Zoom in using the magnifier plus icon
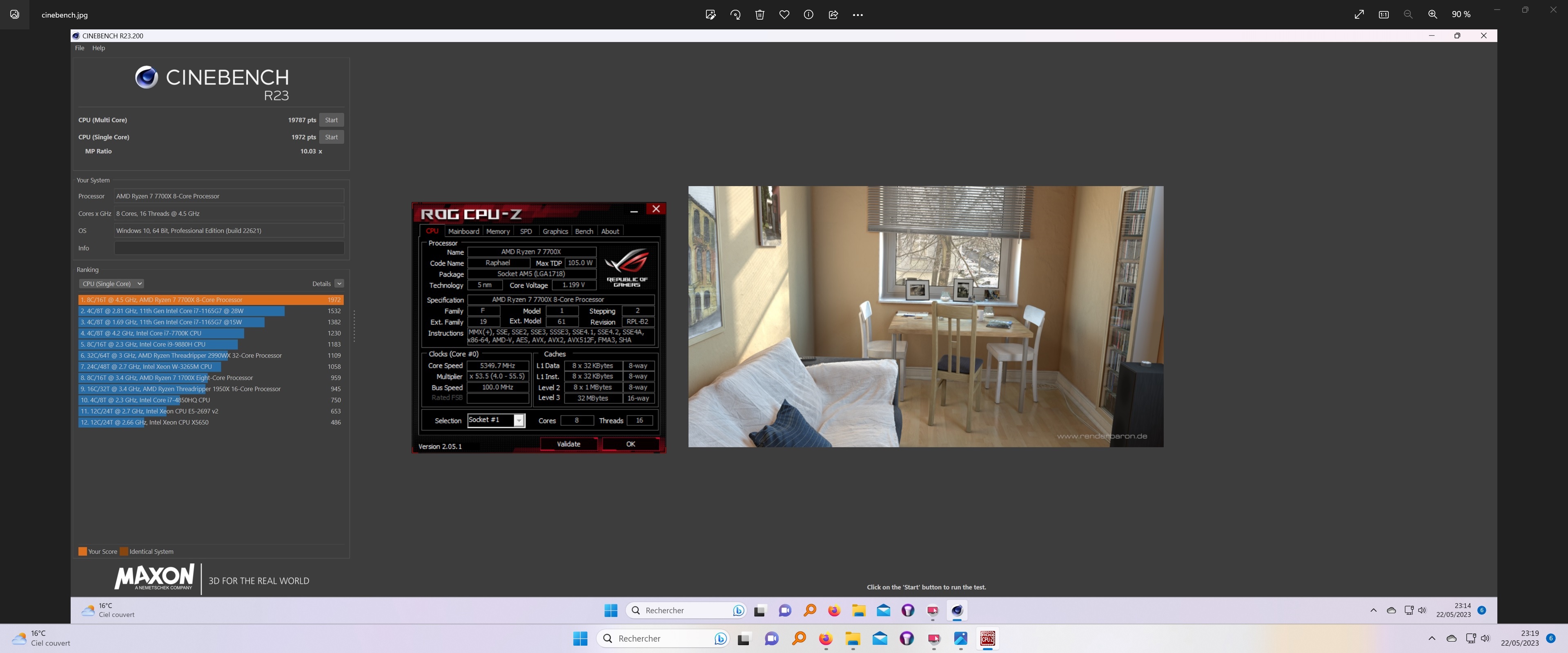This screenshot has height=653, width=1568. 1432,15
